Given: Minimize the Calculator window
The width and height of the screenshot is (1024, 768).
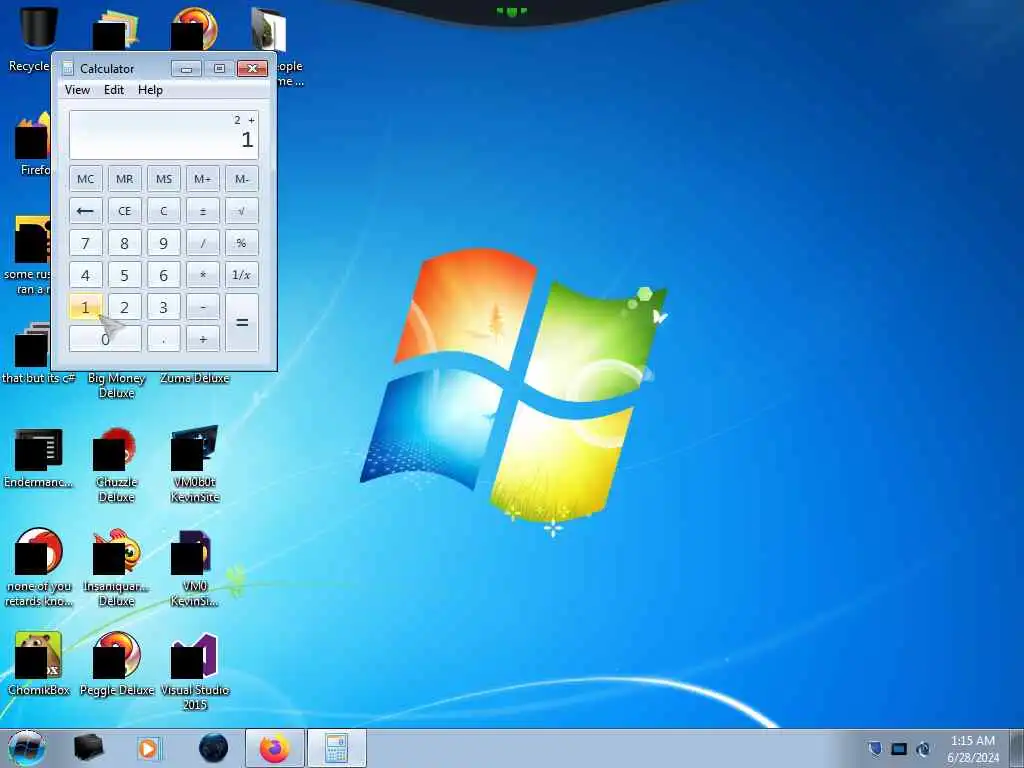Looking at the screenshot, I should coord(186,69).
